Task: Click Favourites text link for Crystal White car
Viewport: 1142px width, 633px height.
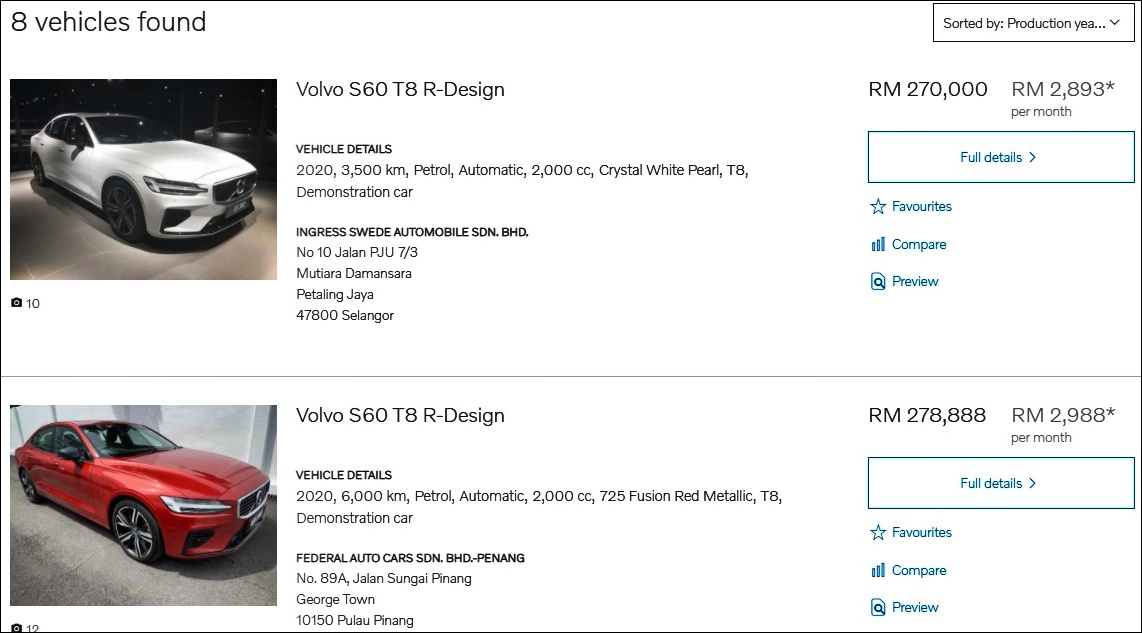Action: [921, 207]
